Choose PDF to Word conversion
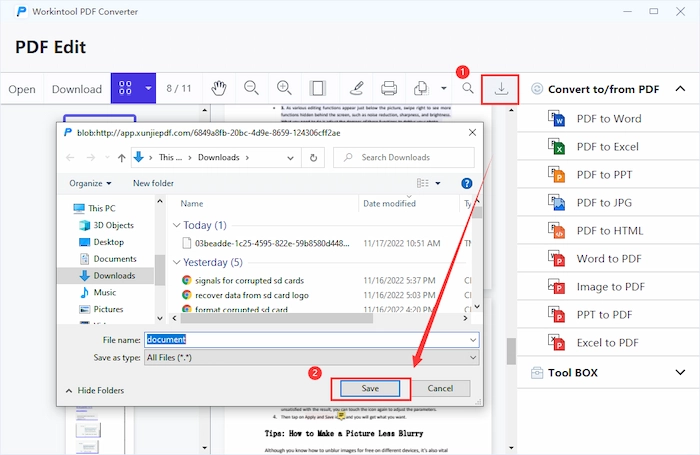The image size is (700, 455). (x=609, y=119)
